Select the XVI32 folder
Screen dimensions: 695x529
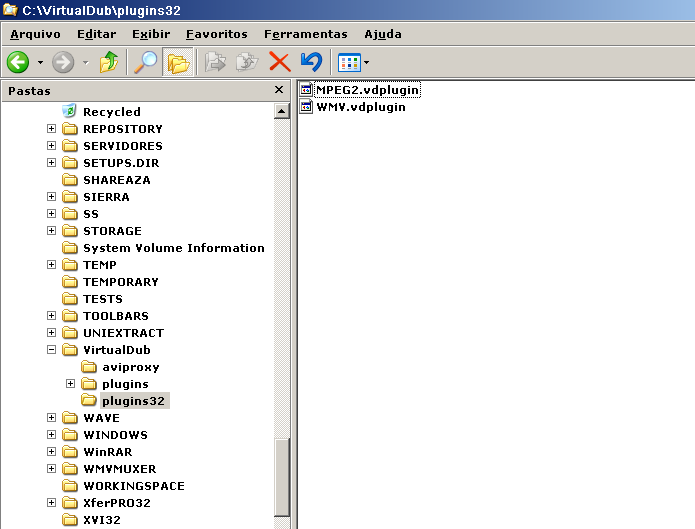point(102,520)
